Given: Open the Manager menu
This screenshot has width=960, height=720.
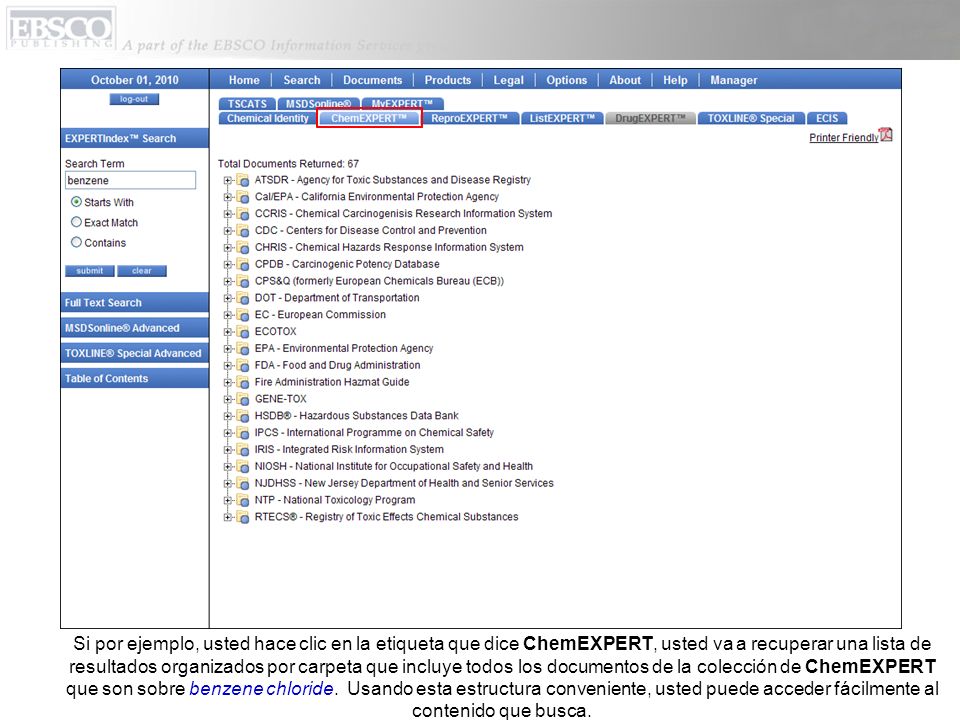Looking at the screenshot, I should pos(733,80).
